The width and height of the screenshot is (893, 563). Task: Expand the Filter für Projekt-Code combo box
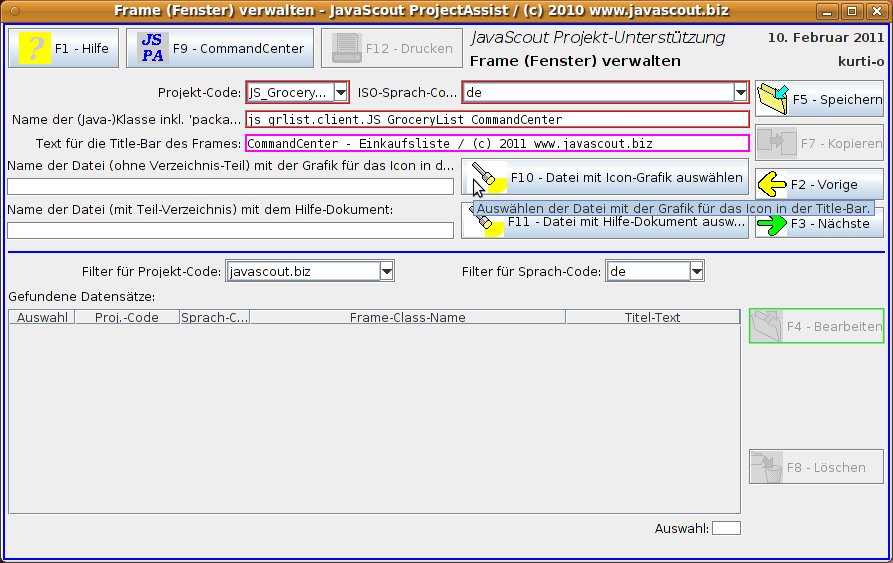(386, 272)
